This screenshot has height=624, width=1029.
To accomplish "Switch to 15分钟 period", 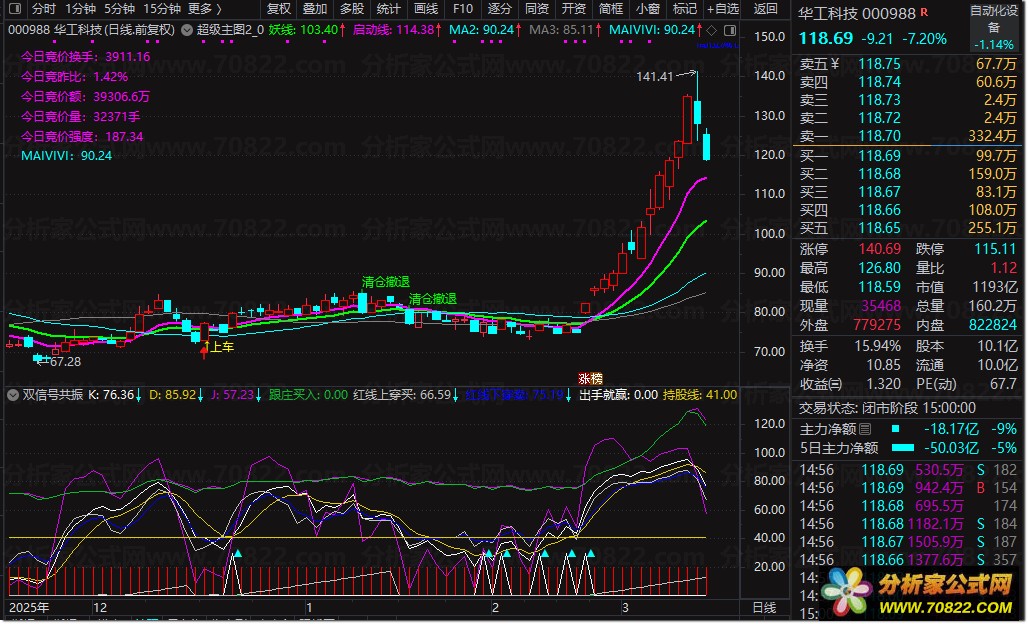I will [x=162, y=9].
